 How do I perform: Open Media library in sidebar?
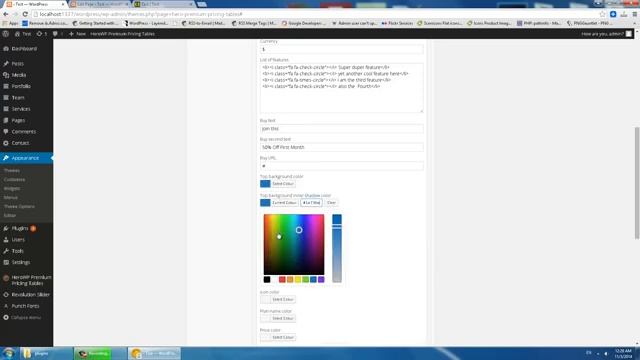18,75
